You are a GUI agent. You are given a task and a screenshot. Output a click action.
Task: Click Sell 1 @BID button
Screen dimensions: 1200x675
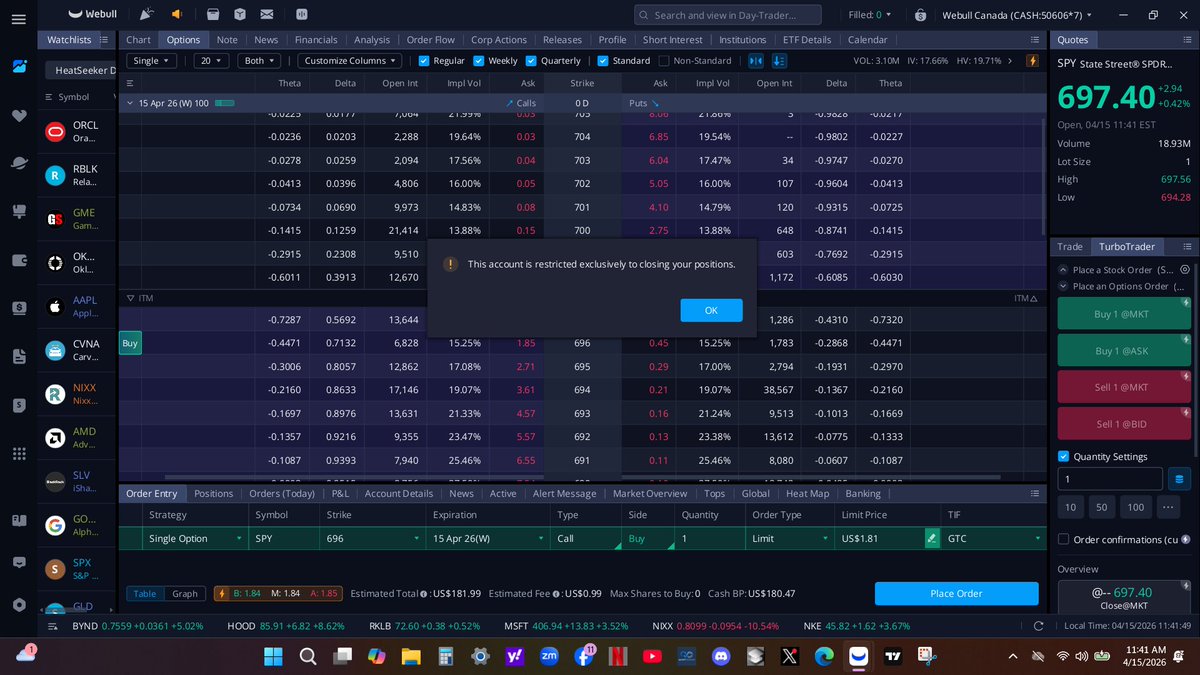tap(1124, 424)
